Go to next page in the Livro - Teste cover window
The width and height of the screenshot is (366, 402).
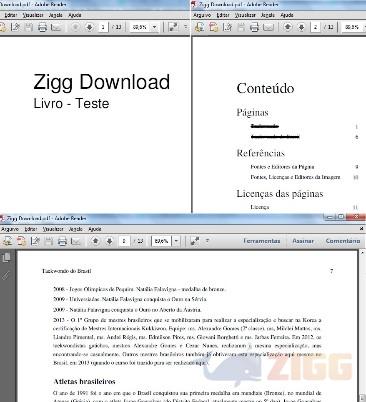(89, 27)
